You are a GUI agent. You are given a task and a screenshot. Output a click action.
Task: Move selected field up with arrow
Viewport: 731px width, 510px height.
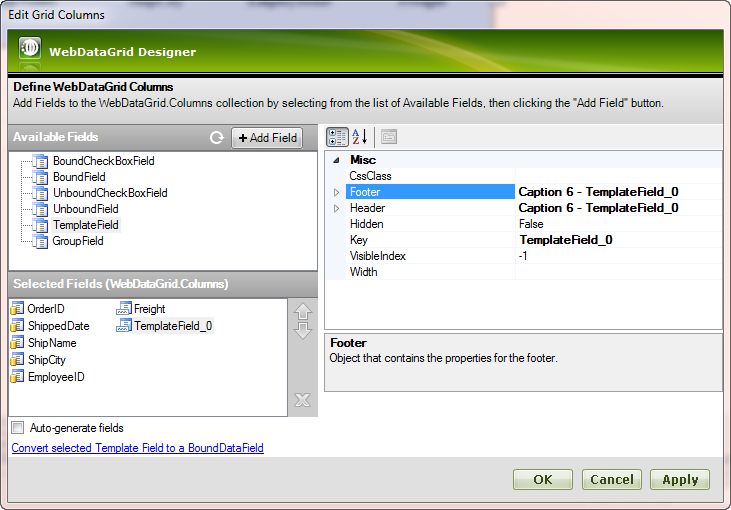(303, 311)
